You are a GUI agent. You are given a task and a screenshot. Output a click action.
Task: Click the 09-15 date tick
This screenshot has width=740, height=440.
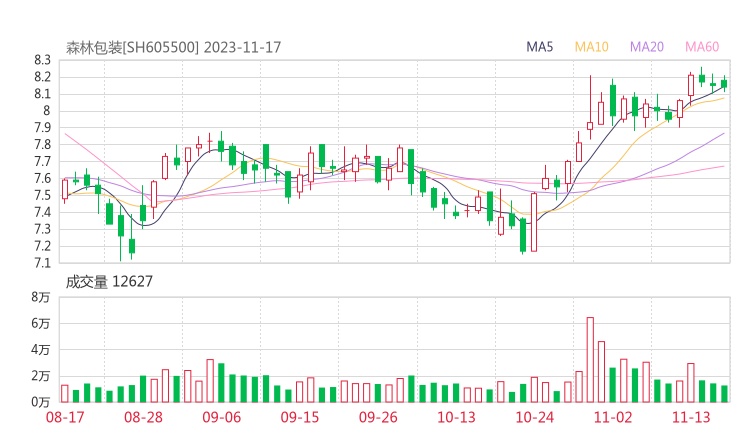(x=300, y=417)
